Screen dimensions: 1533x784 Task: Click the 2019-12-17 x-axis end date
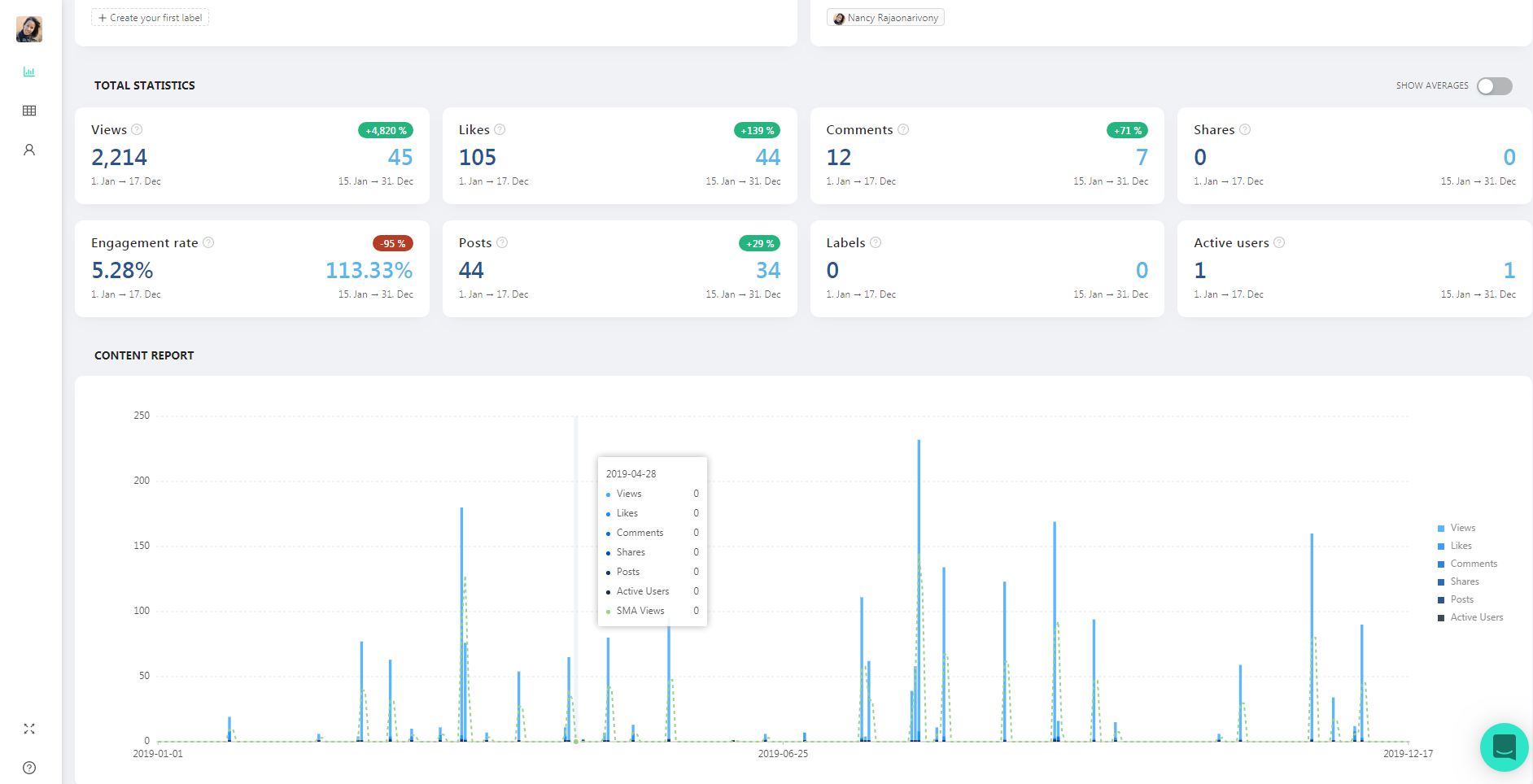[1408, 754]
